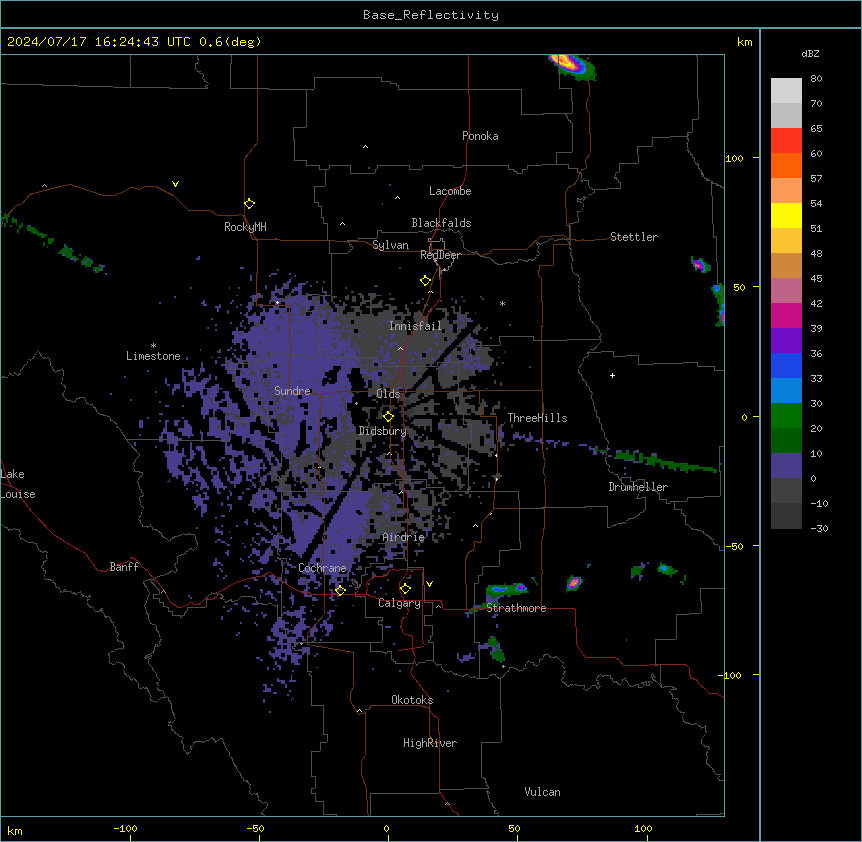The height and width of the screenshot is (842, 862).
Task: Click the white plus marker north of Drumheller
Action: coord(612,375)
